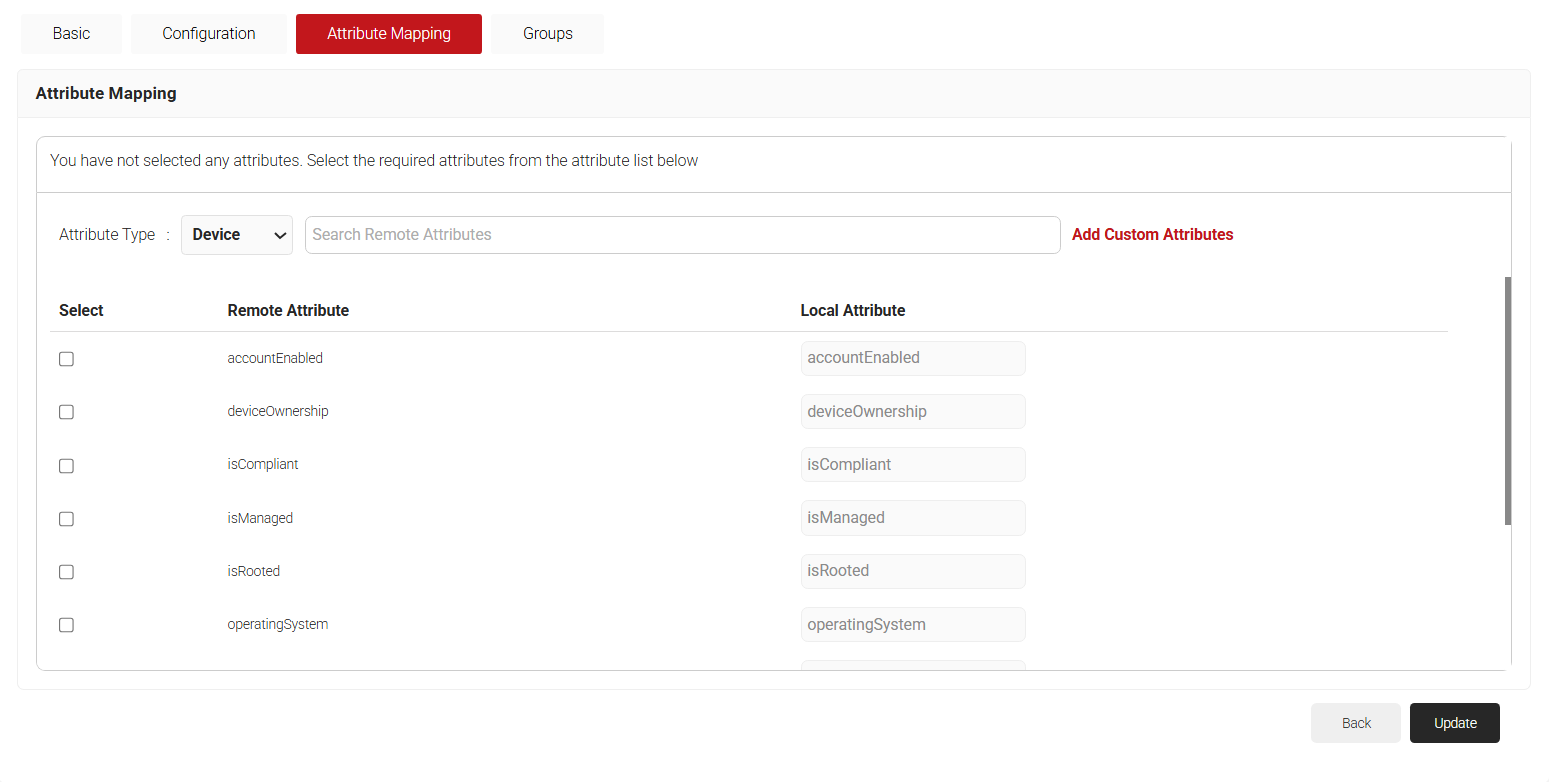The height and width of the screenshot is (782, 1549).
Task: Focus the isCompliant local attribute field
Action: point(912,465)
